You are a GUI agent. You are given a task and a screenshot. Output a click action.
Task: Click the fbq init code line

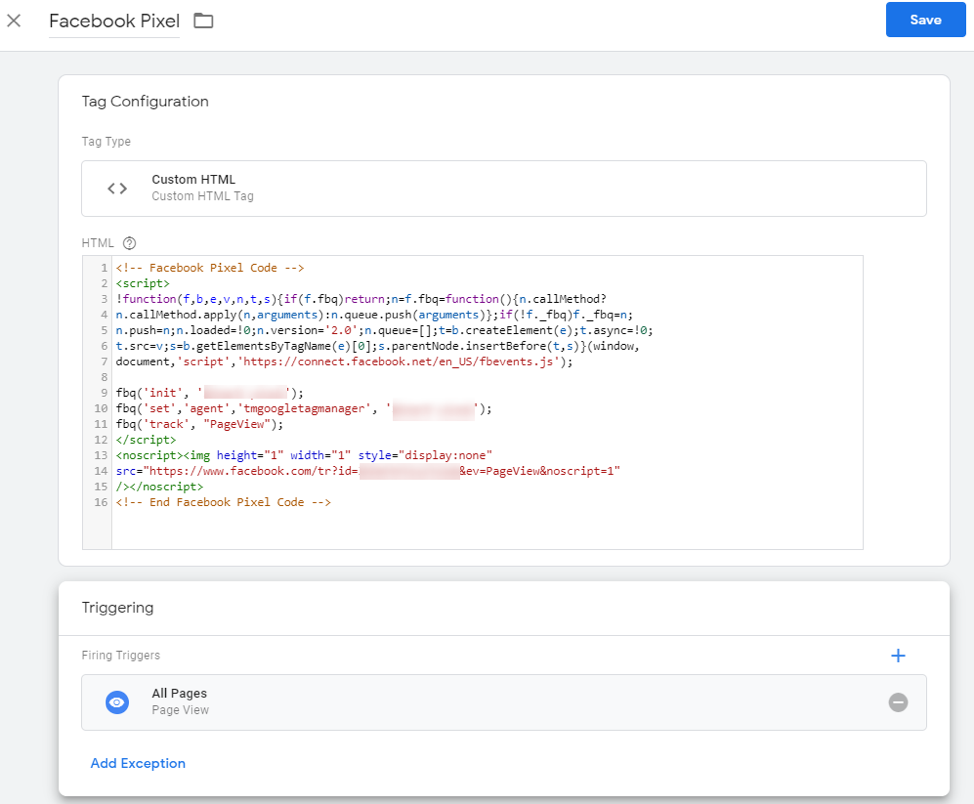209,393
